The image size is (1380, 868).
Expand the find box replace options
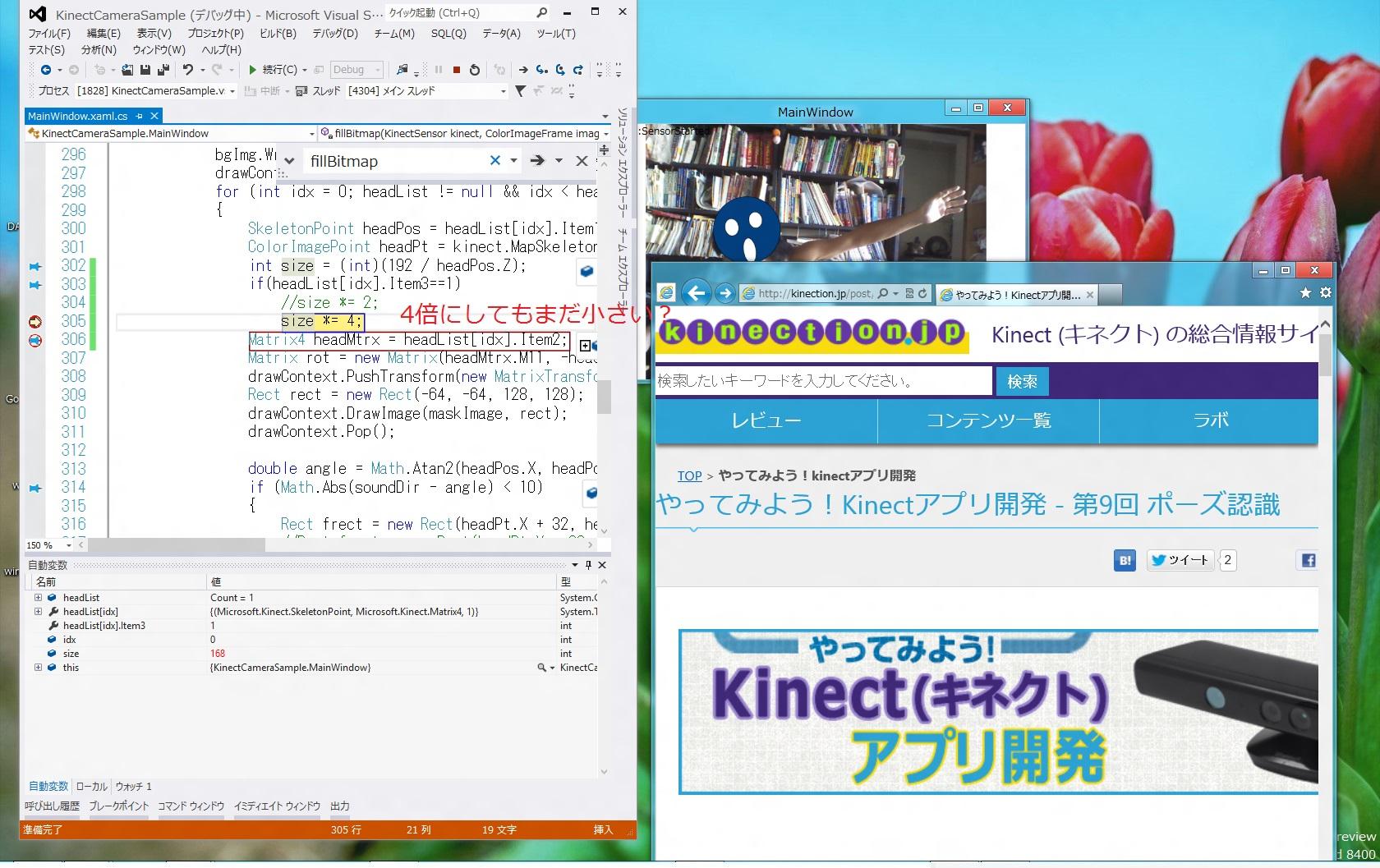click(289, 161)
